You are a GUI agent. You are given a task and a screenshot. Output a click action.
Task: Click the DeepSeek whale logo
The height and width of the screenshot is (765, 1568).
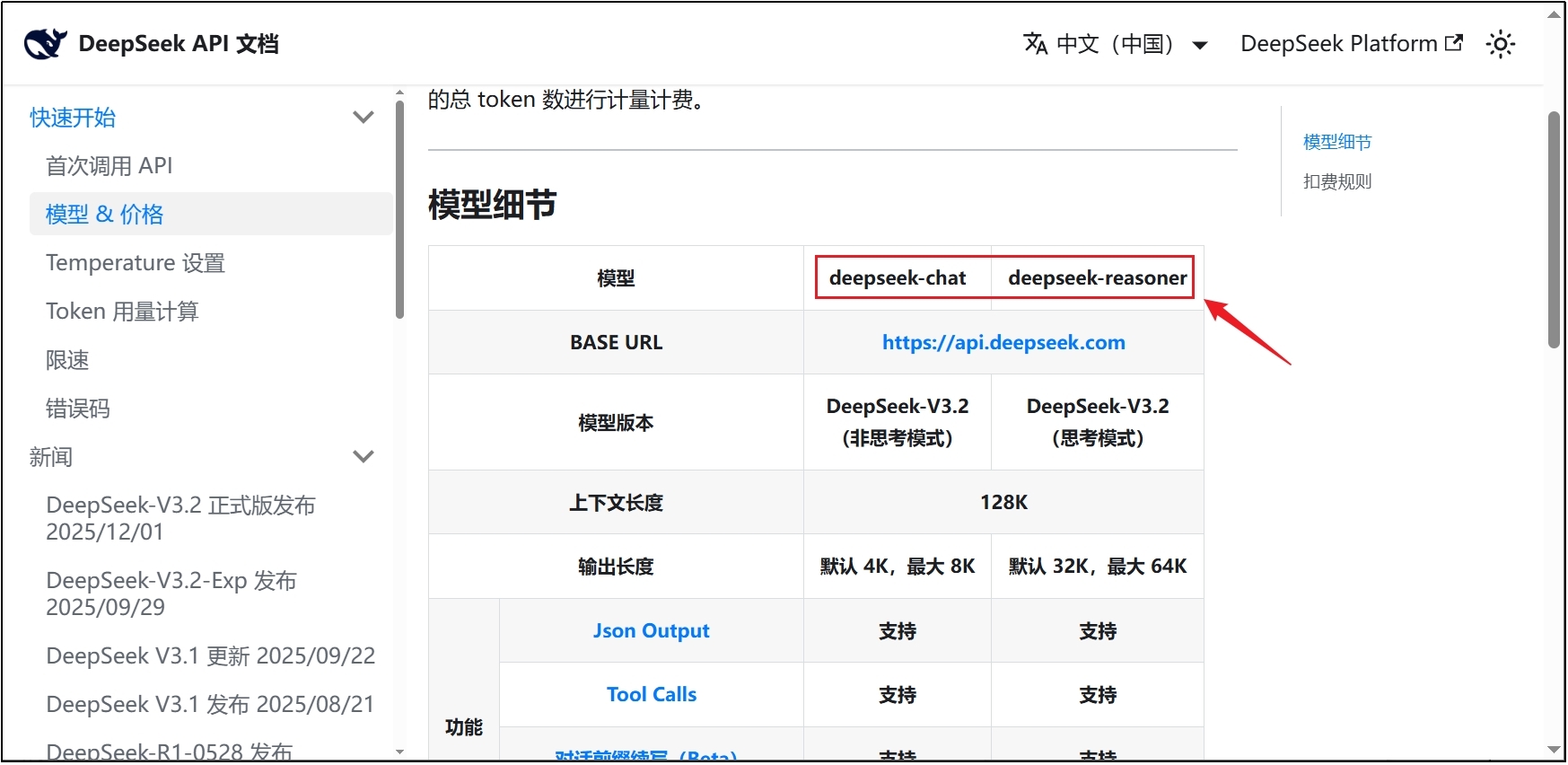tap(46, 43)
